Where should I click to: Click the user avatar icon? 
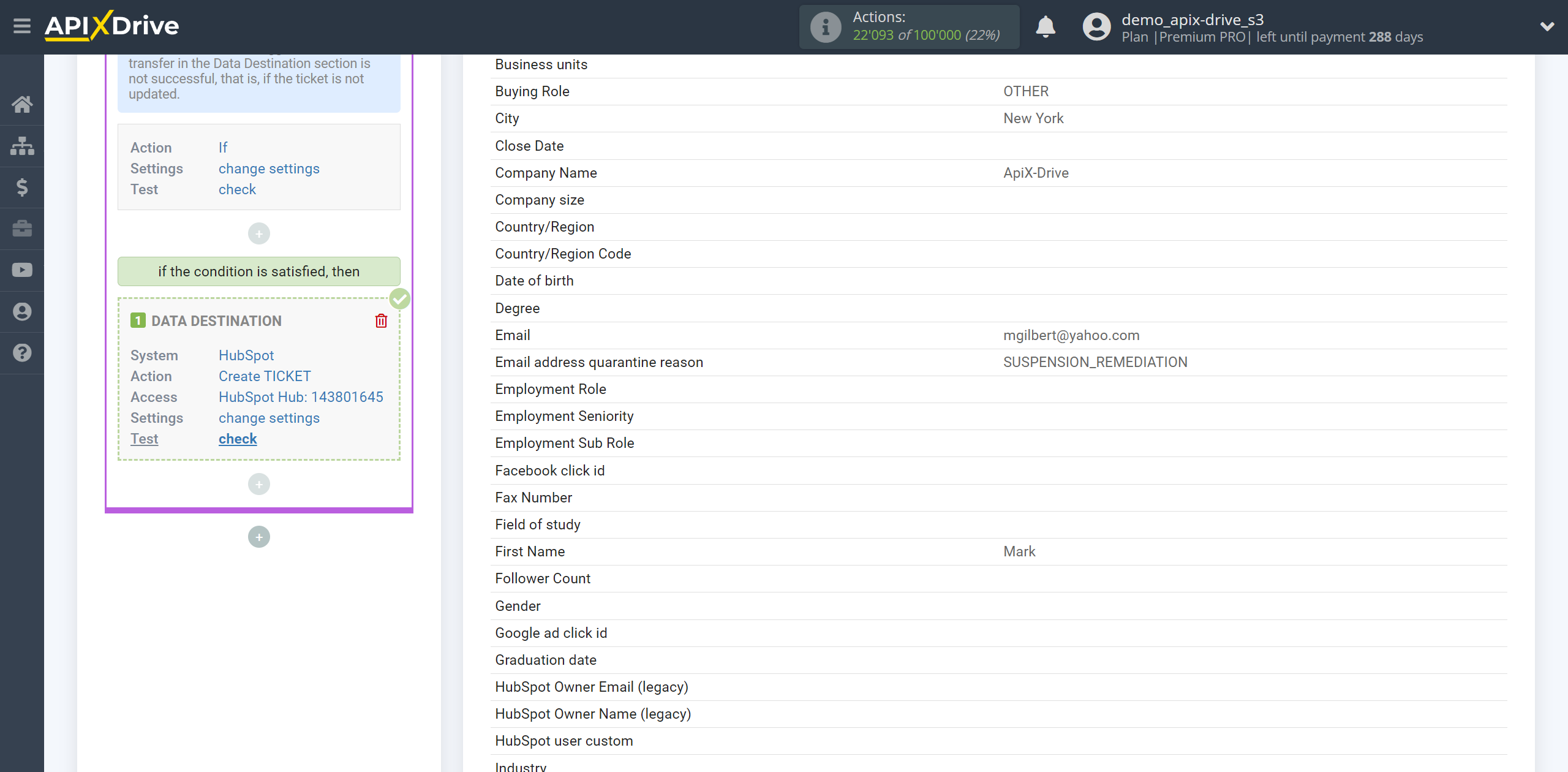1096,27
